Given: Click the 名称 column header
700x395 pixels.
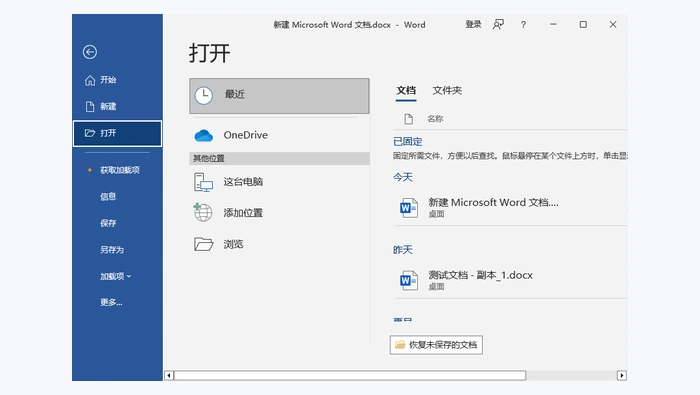Looking at the screenshot, I should [x=435, y=119].
